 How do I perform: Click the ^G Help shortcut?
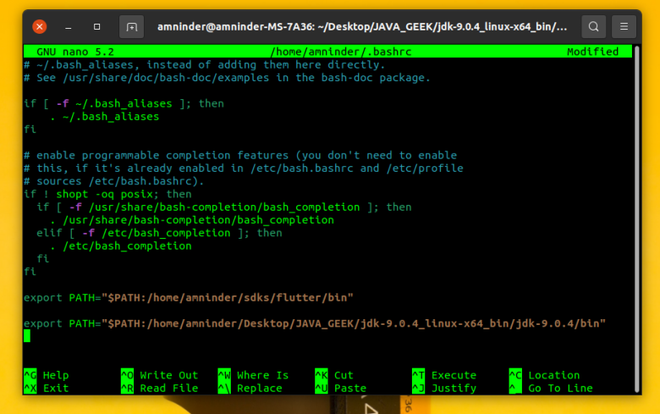(x=46, y=375)
